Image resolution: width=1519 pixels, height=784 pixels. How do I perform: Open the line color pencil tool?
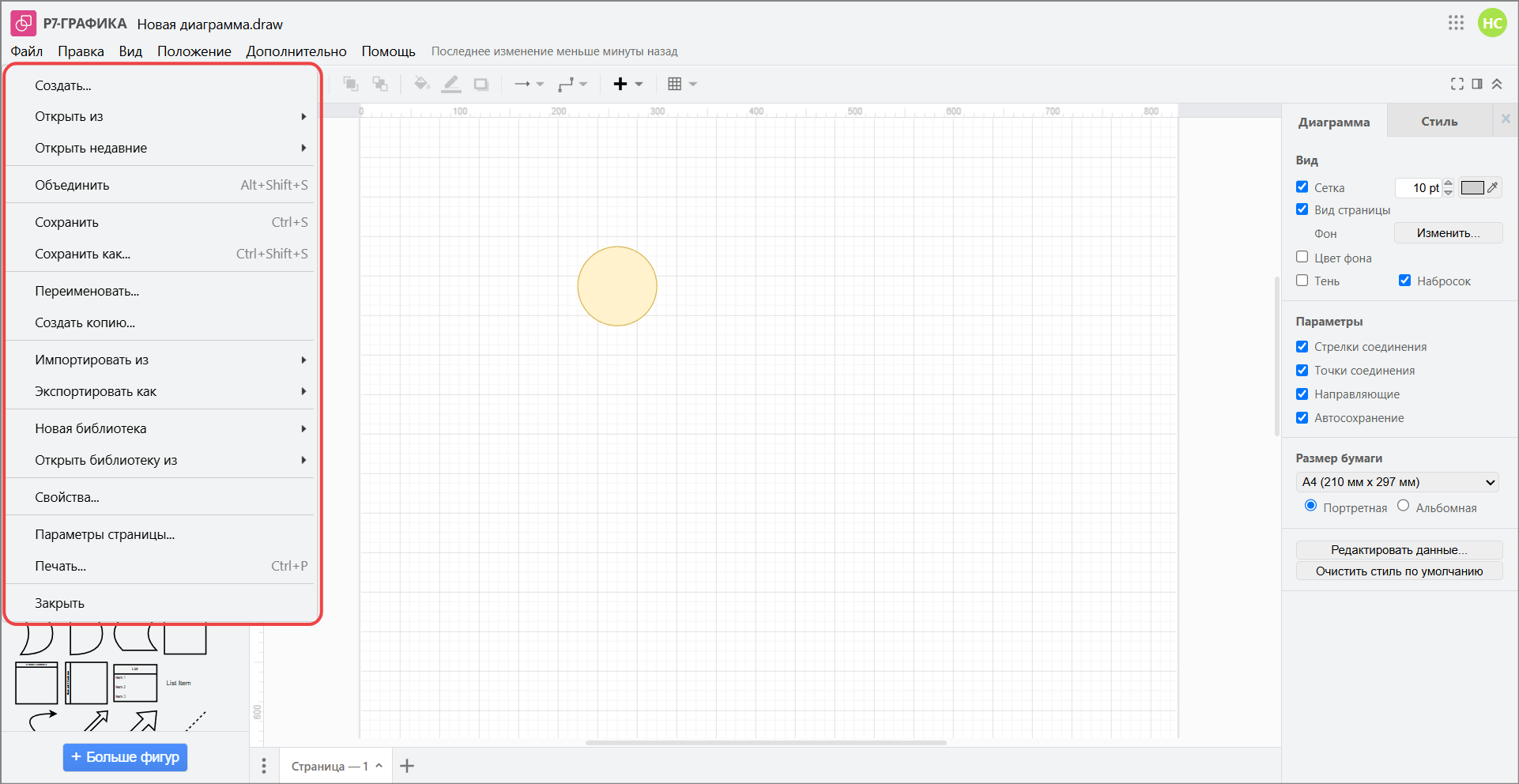pyautogui.click(x=451, y=84)
